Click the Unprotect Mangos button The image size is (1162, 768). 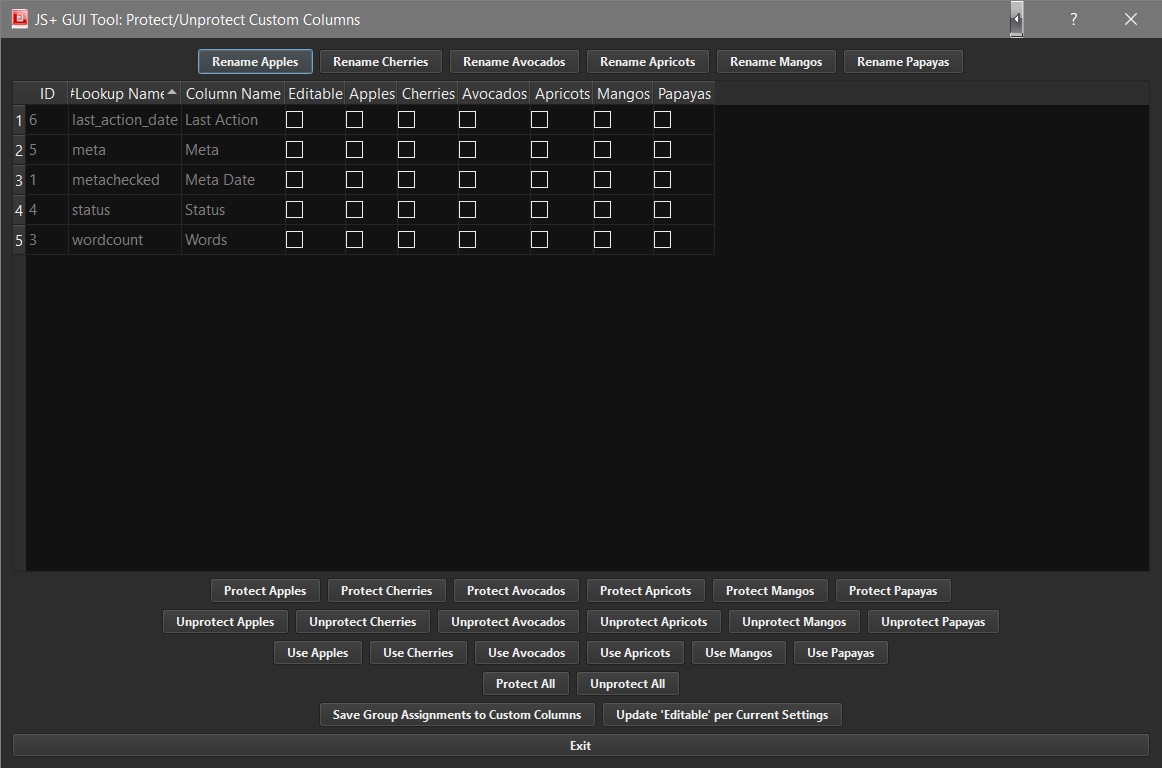click(794, 622)
